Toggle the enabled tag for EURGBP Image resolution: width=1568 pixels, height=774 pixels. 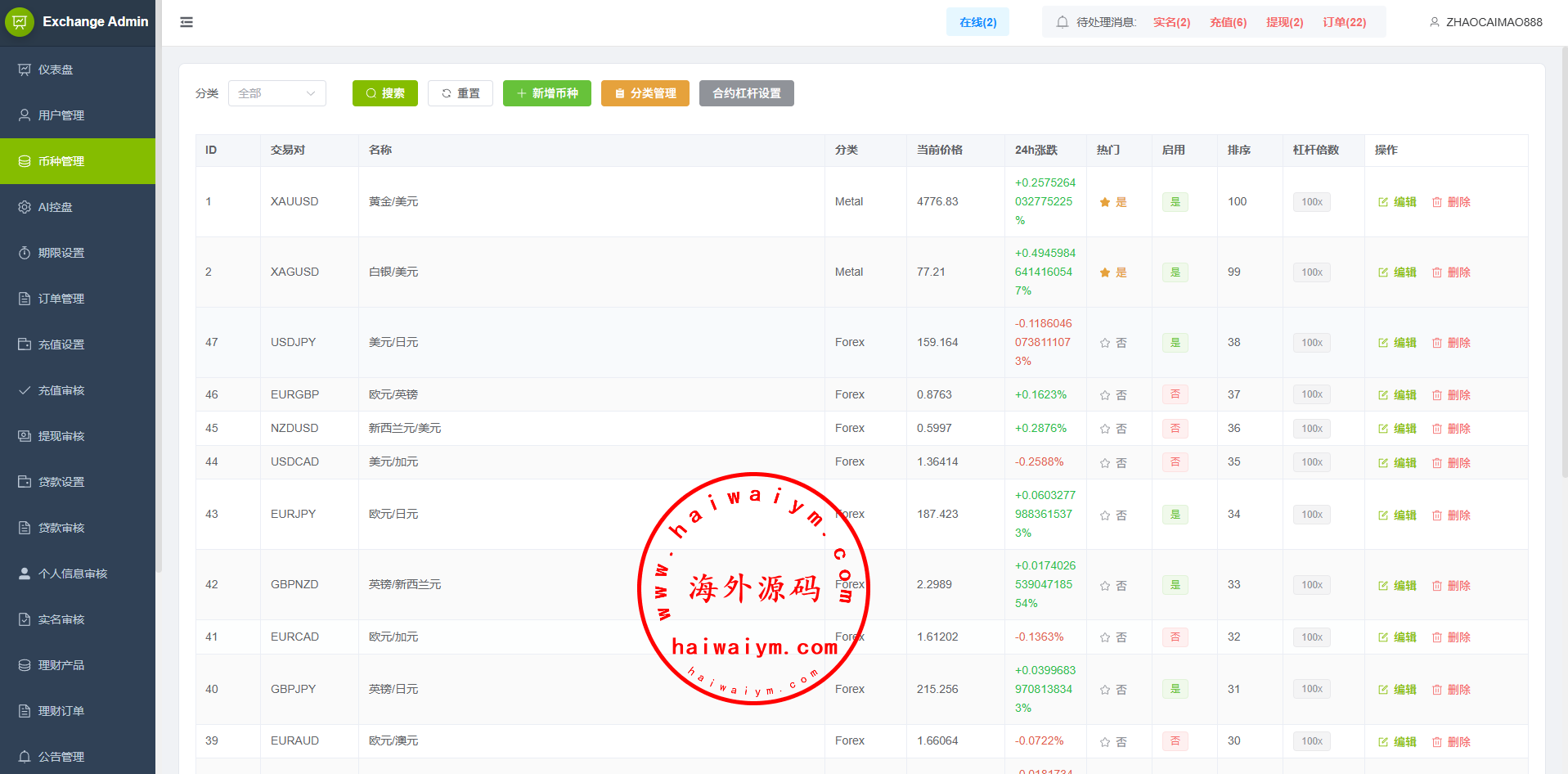point(1175,394)
